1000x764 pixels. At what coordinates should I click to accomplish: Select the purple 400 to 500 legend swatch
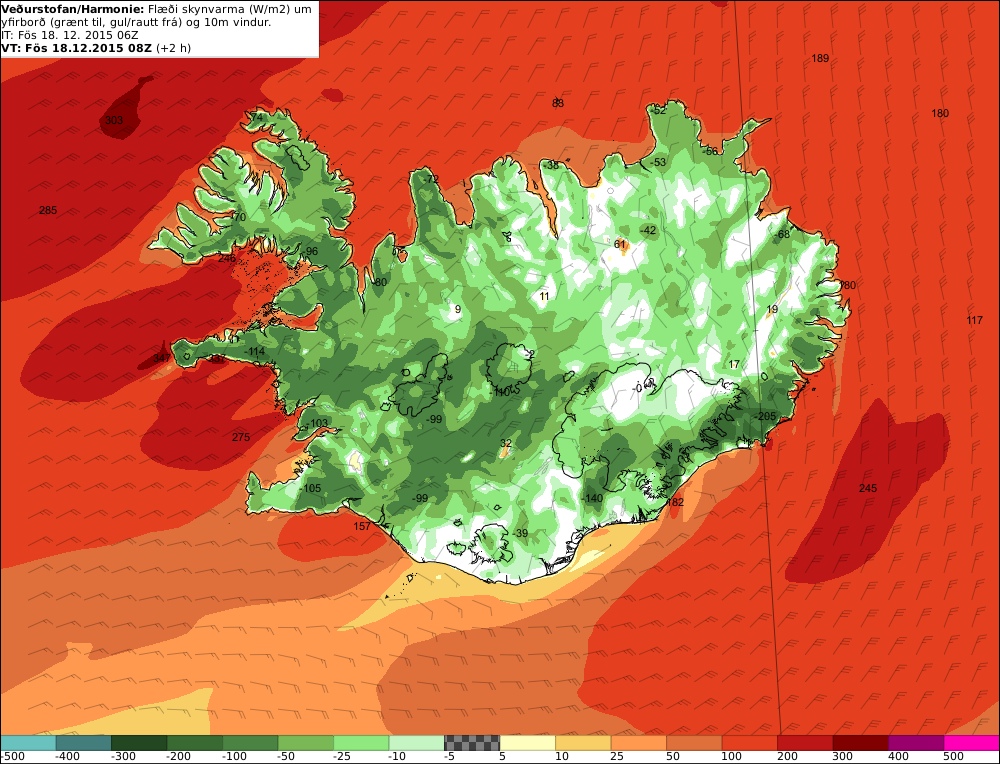(916, 742)
